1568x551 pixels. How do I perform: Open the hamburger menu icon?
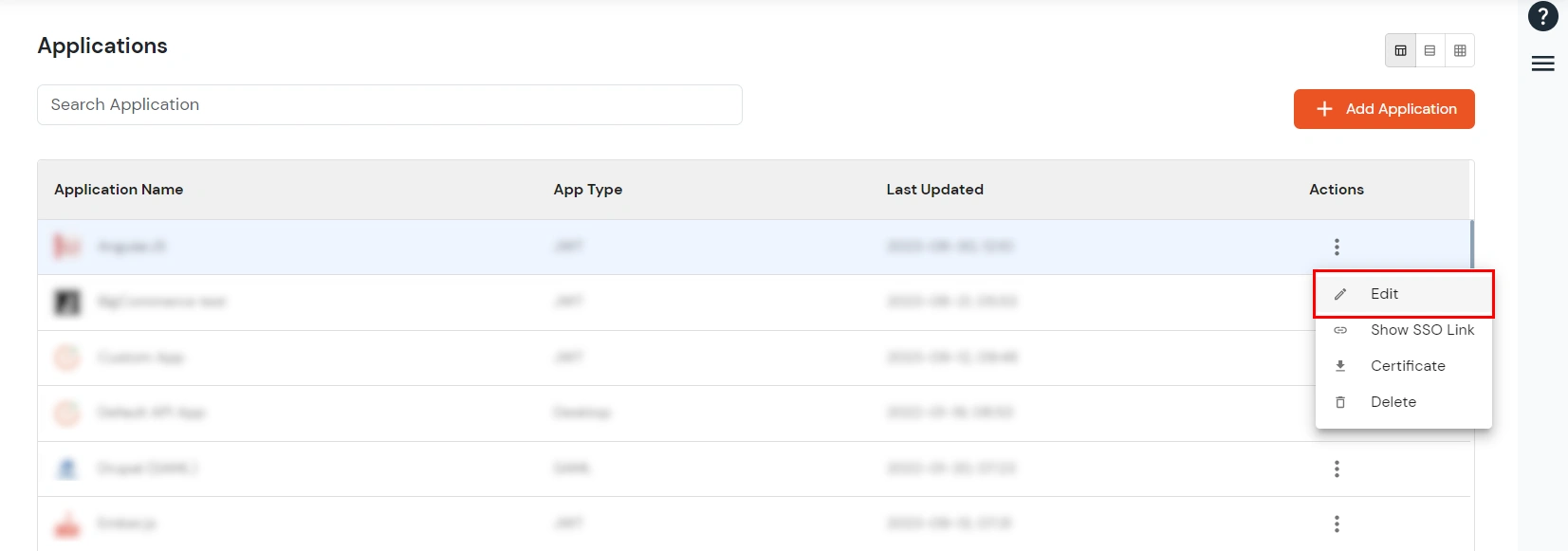coord(1543,64)
